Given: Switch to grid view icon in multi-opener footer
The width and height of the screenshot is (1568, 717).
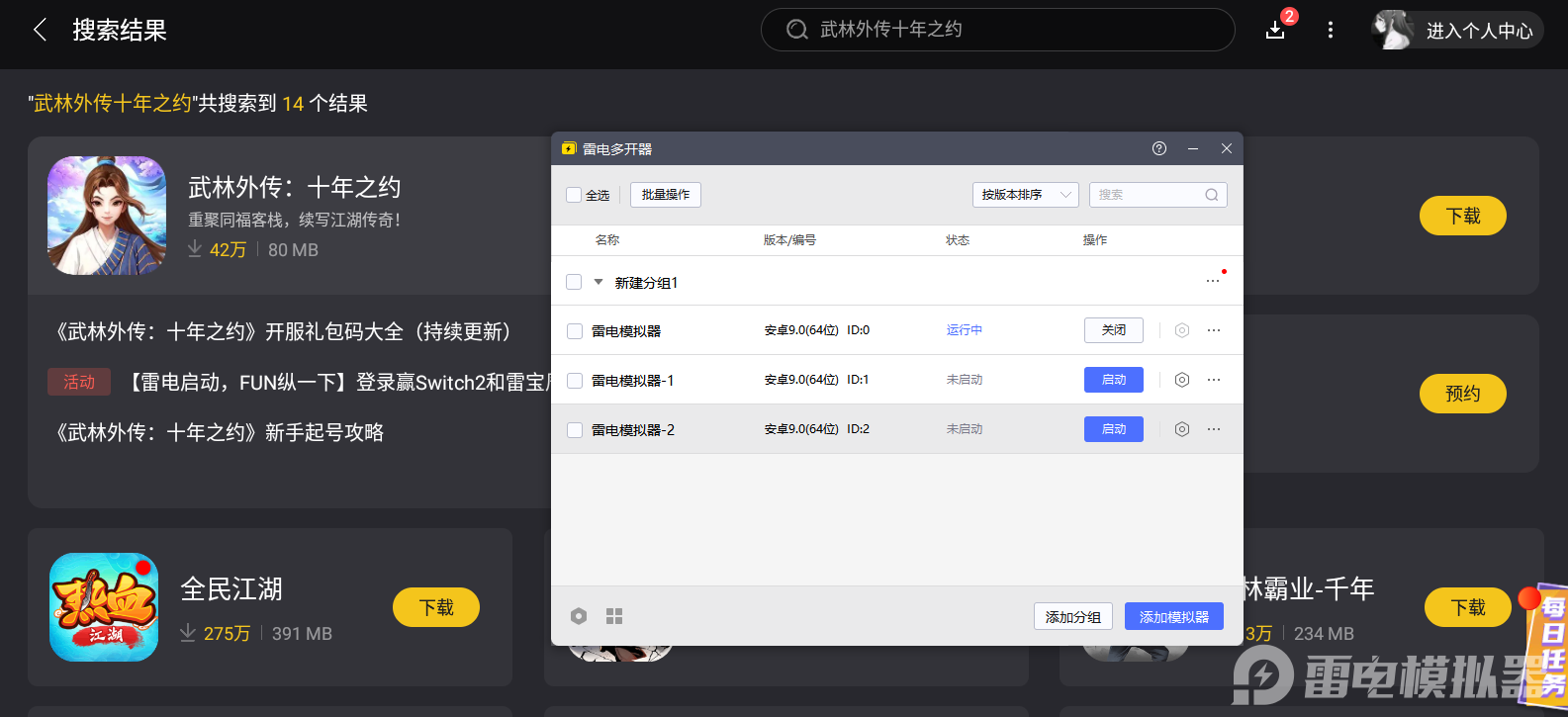Looking at the screenshot, I should point(614,616).
